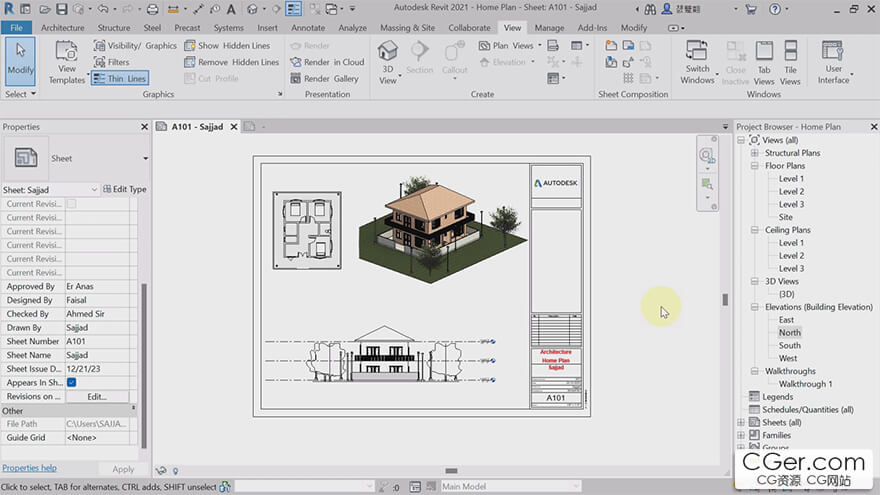Click the Sheet Name value field
Viewport: 880px width, 495px height.
[x=97, y=355]
